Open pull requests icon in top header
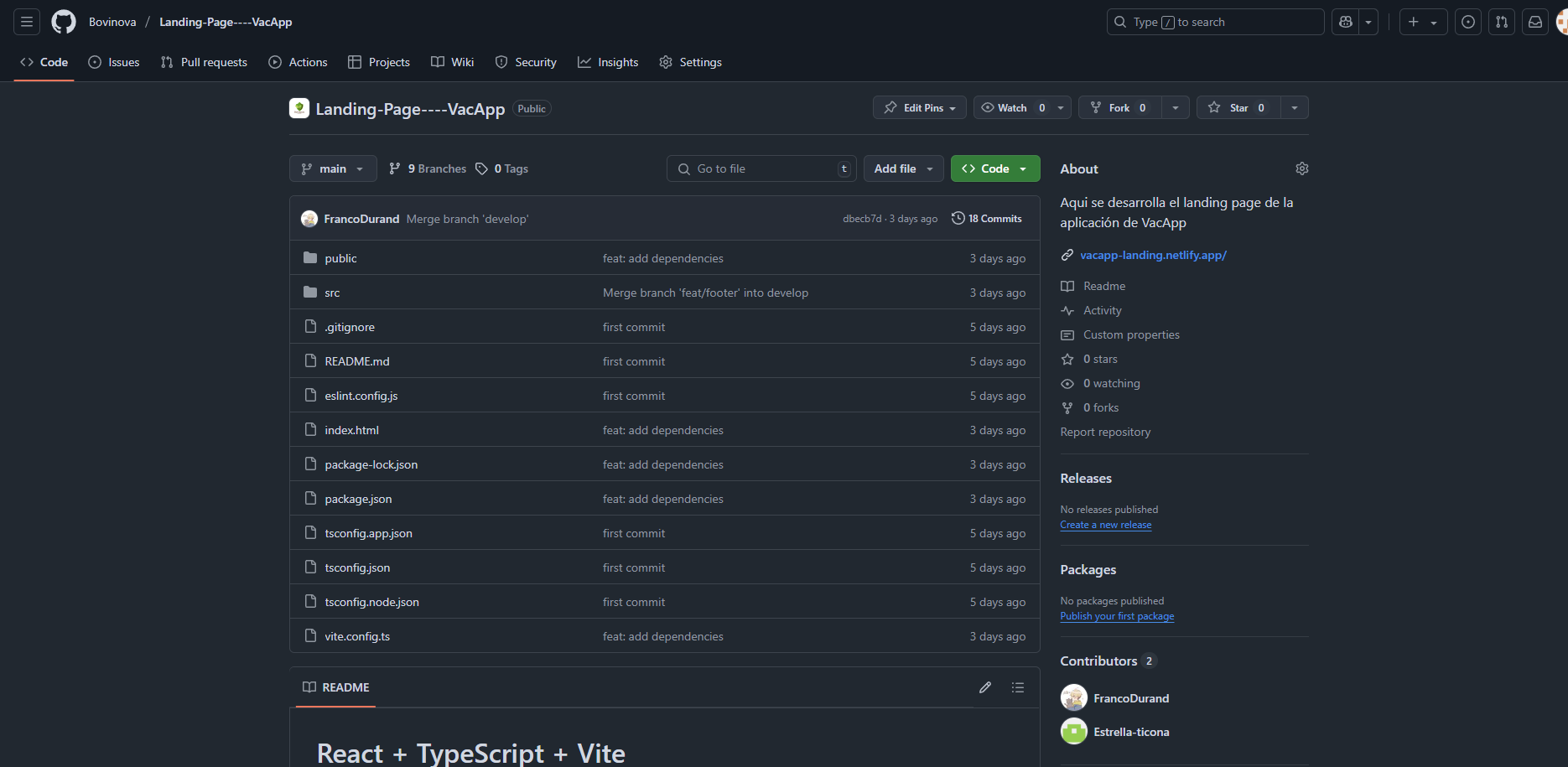Image resolution: width=1568 pixels, height=767 pixels. (1502, 22)
